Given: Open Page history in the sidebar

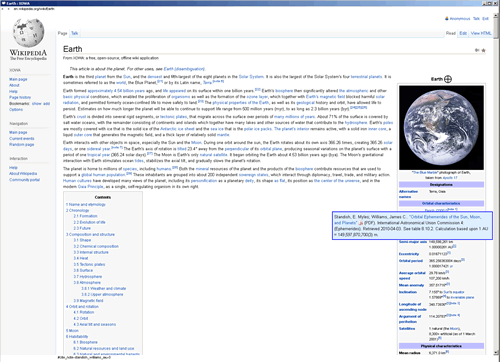Looking at the screenshot, I should pyautogui.click(x=20, y=97).
